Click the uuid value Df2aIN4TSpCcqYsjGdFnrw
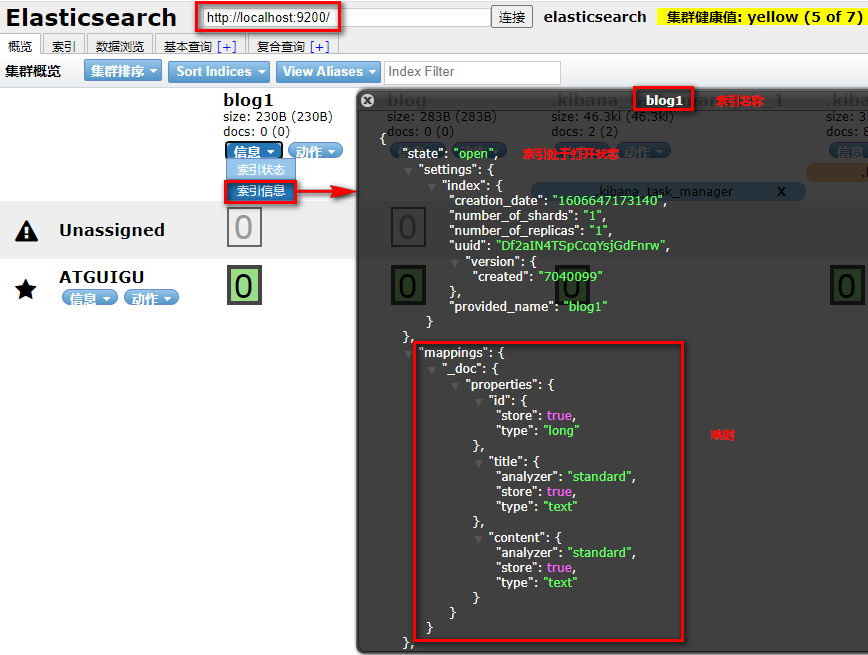 (x=581, y=246)
